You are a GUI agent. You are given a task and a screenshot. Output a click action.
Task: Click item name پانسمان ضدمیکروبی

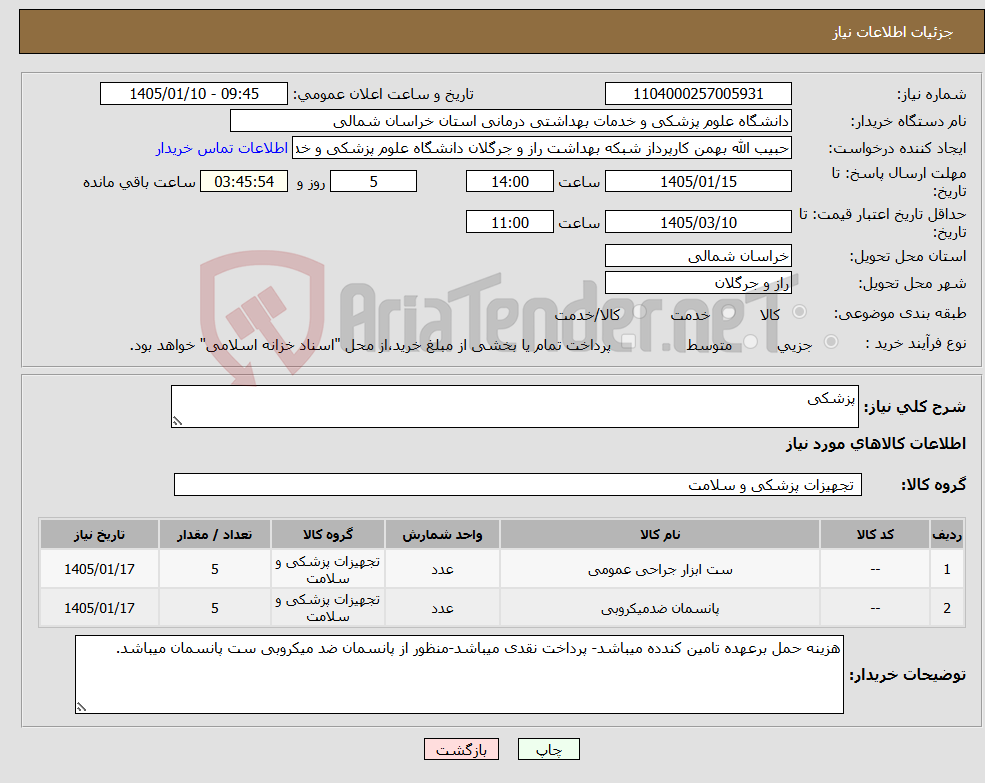pyautogui.click(x=660, y=608)
